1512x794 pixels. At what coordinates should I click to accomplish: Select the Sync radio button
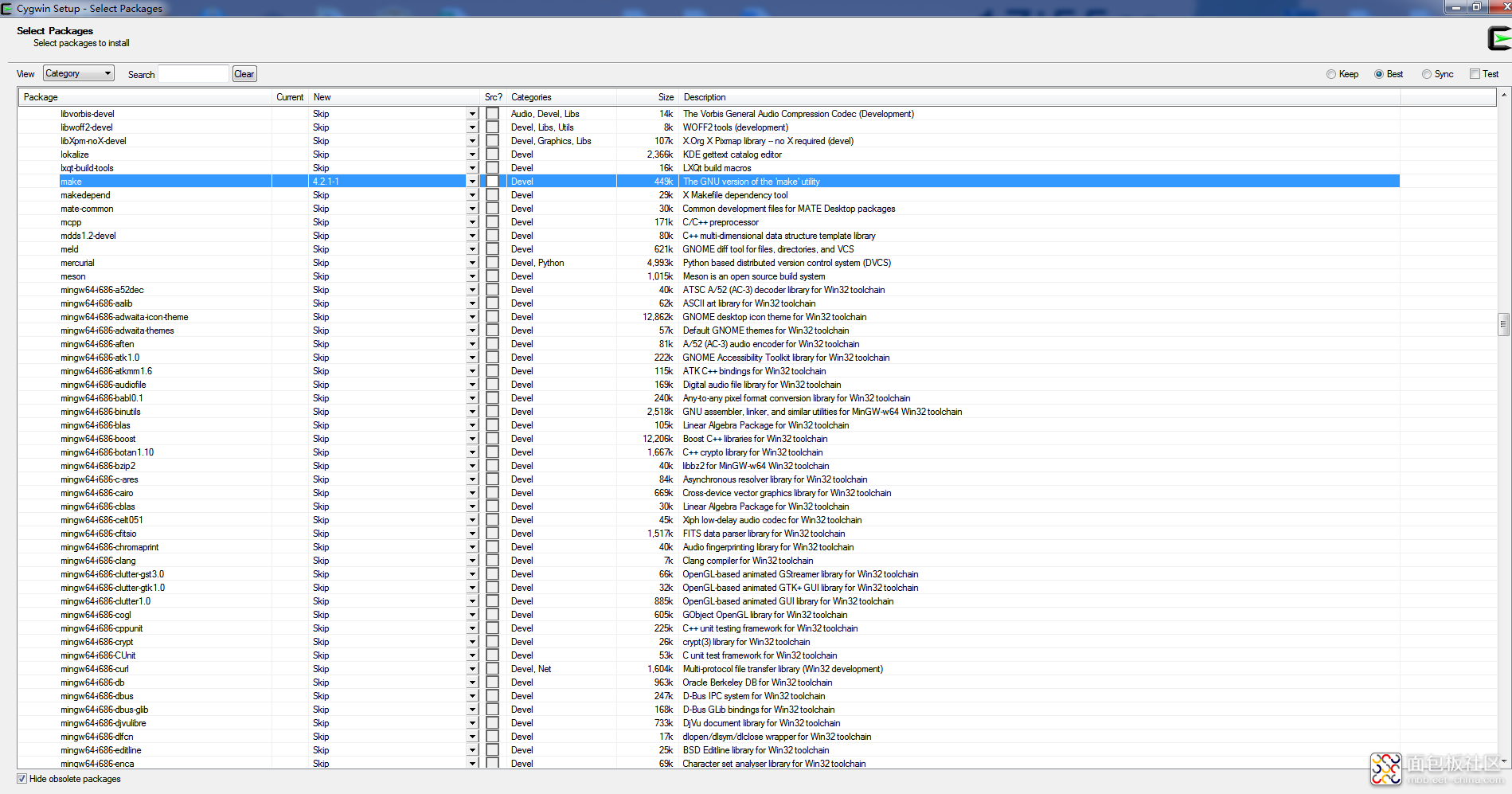pos(1427,74)
